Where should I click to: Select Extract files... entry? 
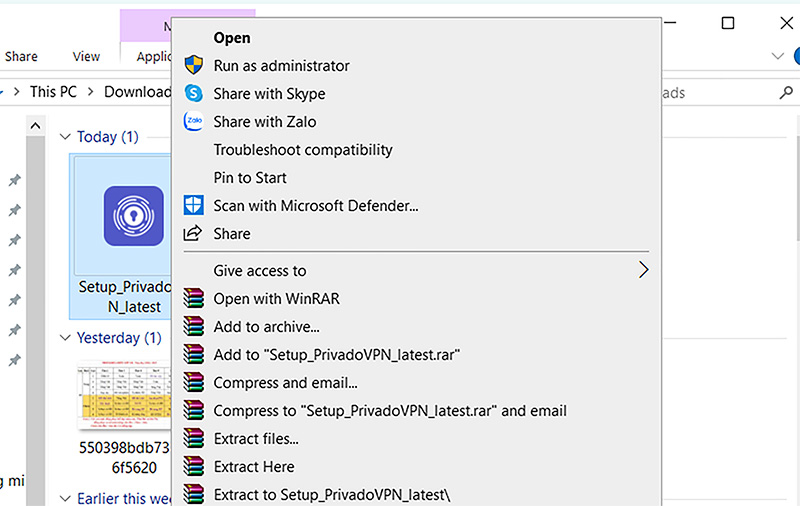(x=256, y=439)
